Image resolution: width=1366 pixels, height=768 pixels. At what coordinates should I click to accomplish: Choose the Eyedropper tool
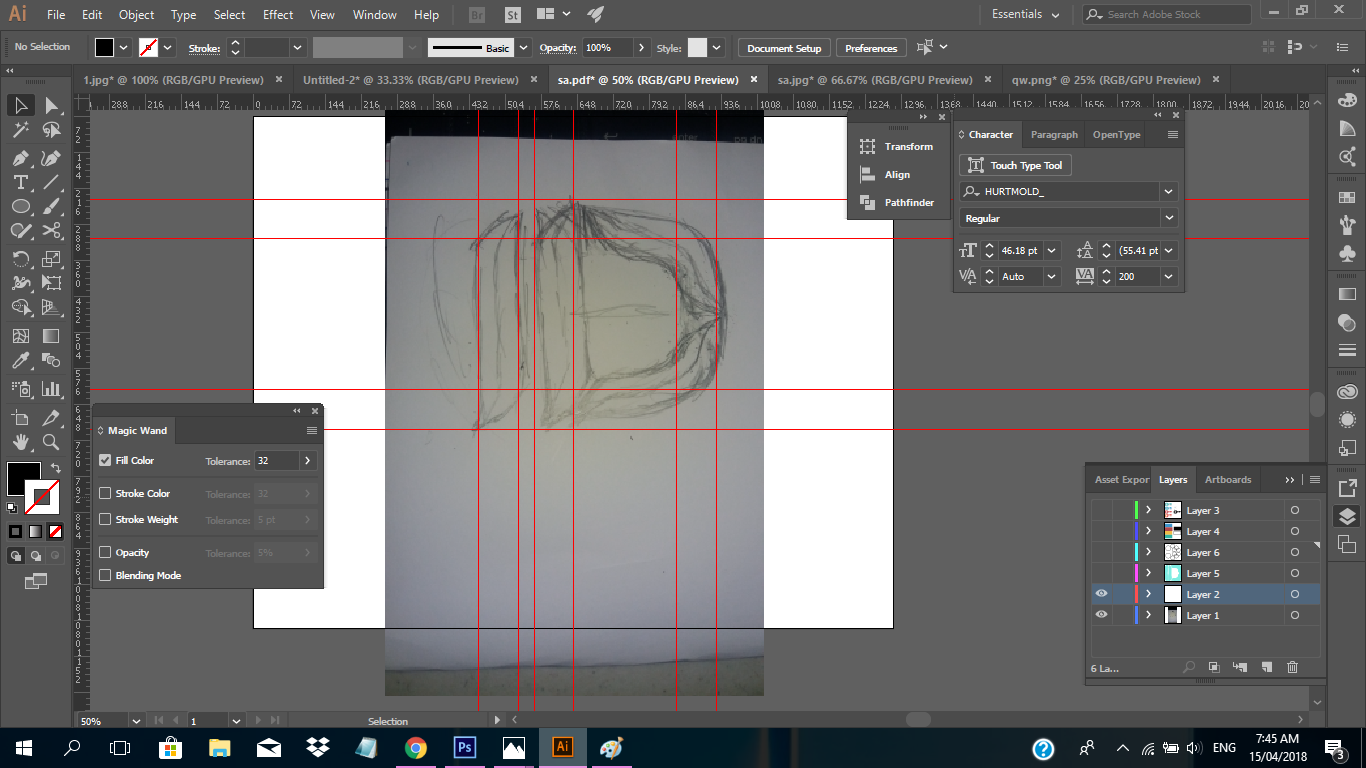(20, 361)
